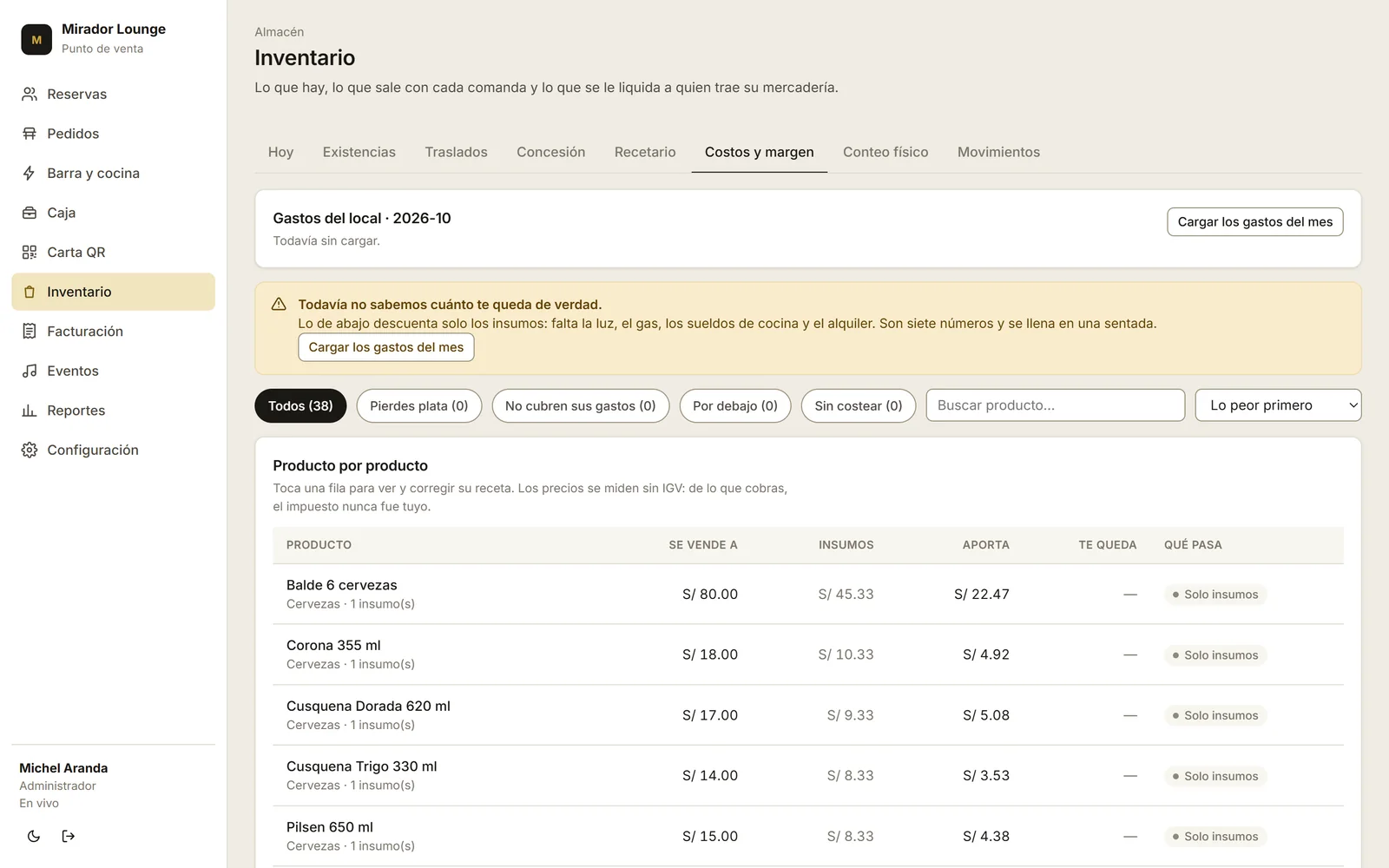Click the Barra y cocina lightning icon

point(30,173)
